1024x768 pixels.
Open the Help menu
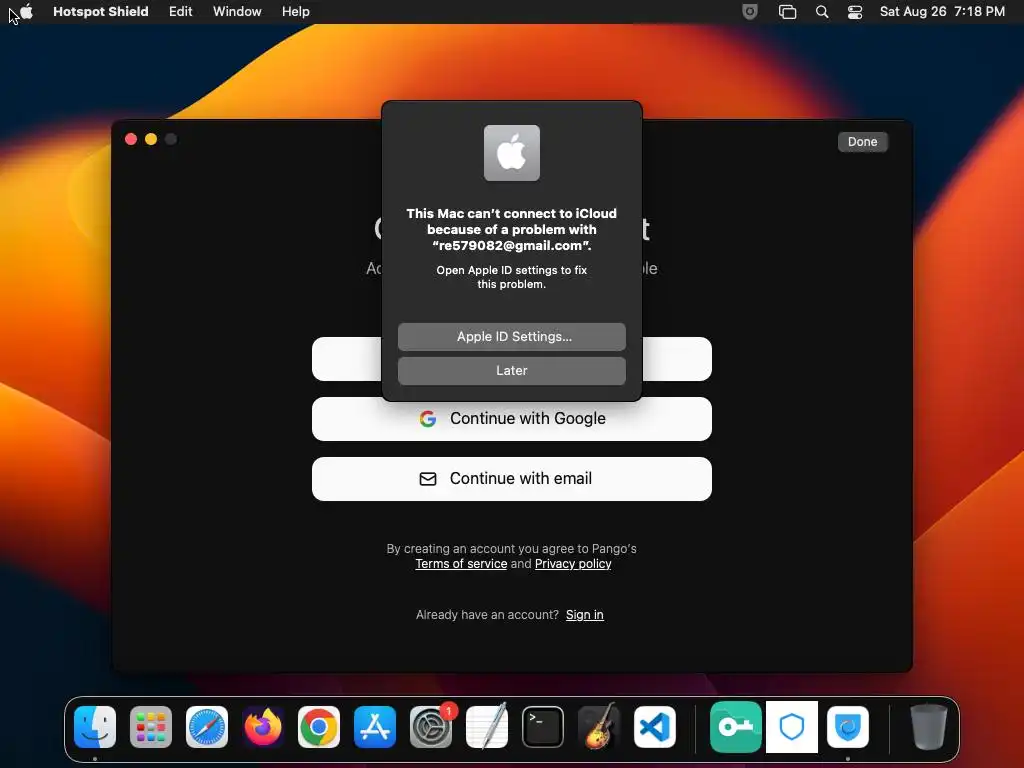click(295, 12)
